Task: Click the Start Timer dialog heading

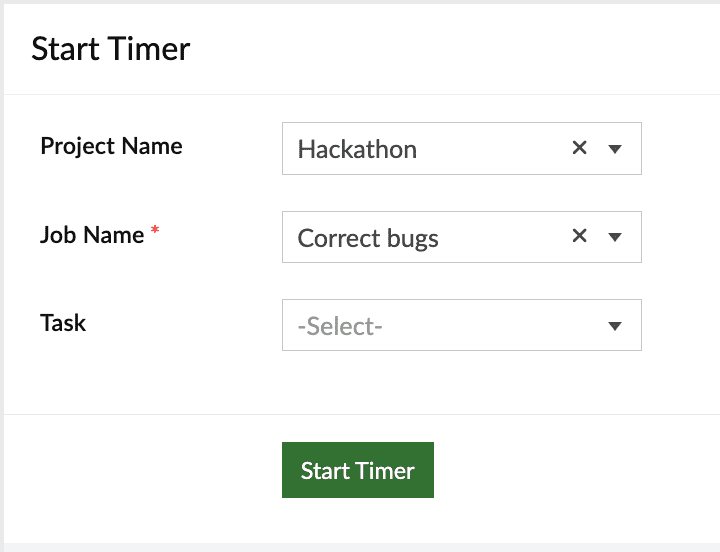Action: [x=110, y=49]
